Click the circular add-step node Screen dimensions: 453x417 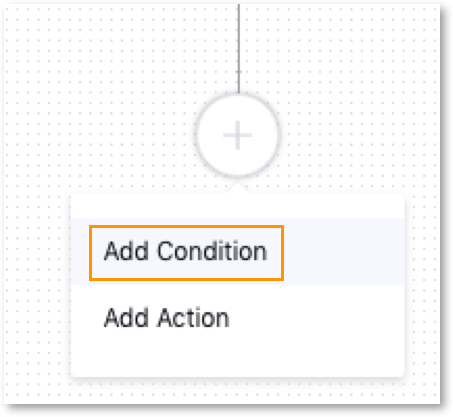(x=237, y=135)
